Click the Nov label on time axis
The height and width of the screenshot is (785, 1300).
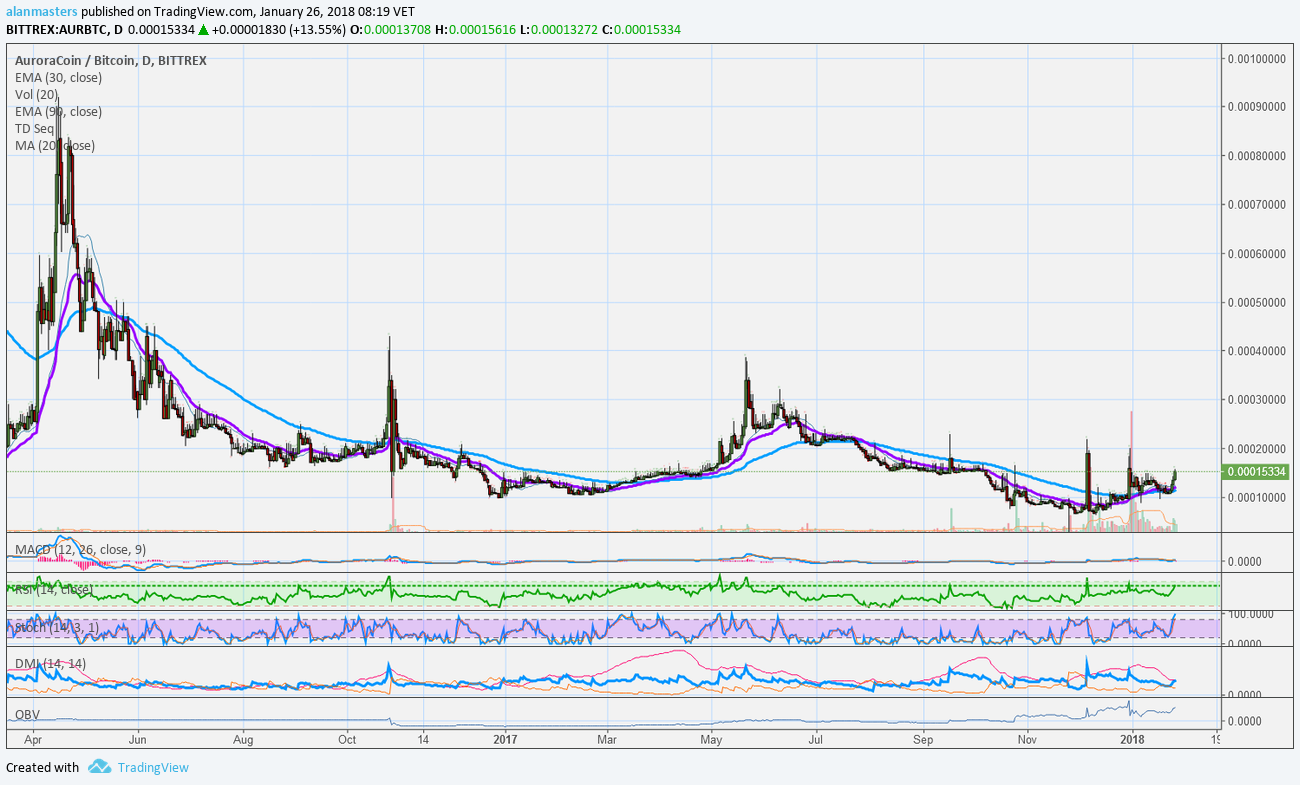[1027, 740]
